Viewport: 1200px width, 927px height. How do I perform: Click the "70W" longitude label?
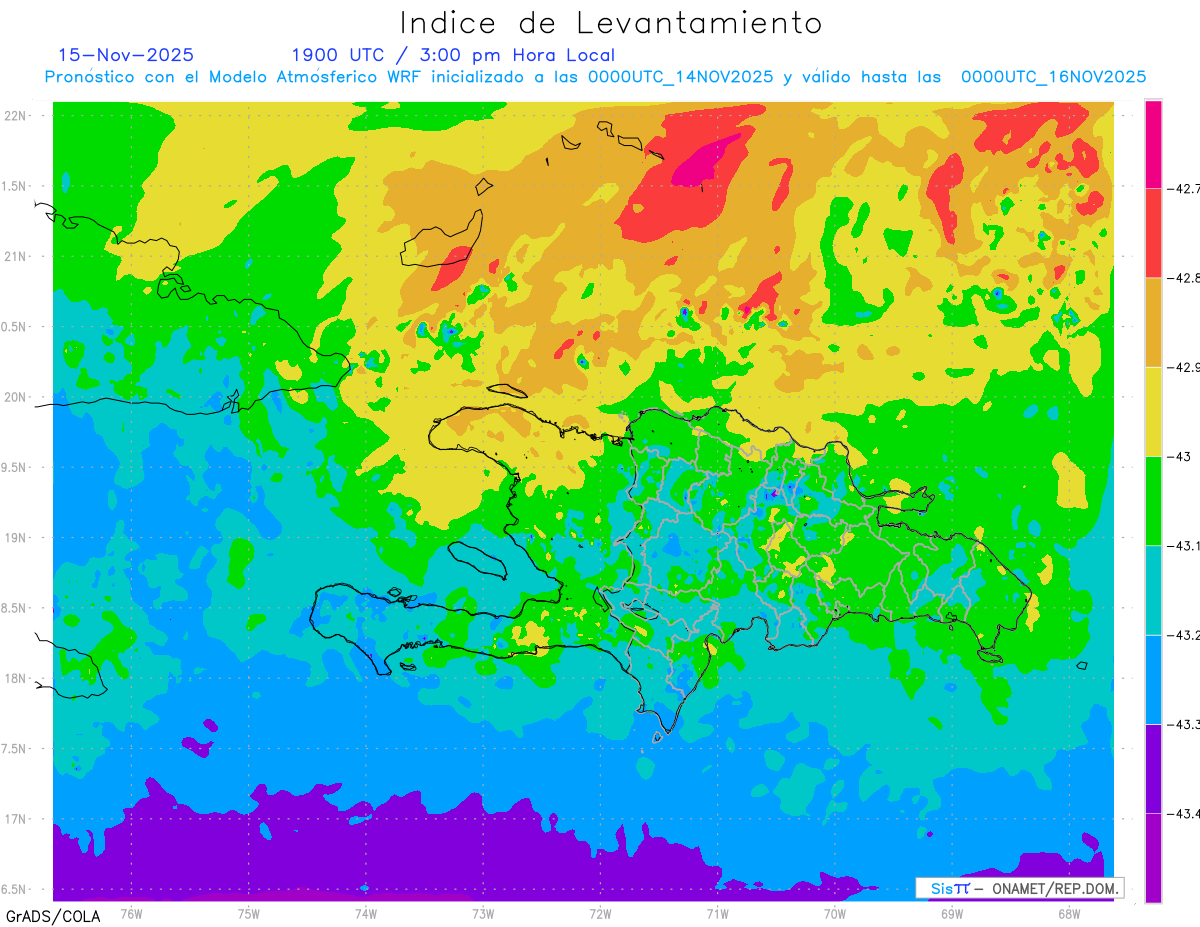coord(835,913)
